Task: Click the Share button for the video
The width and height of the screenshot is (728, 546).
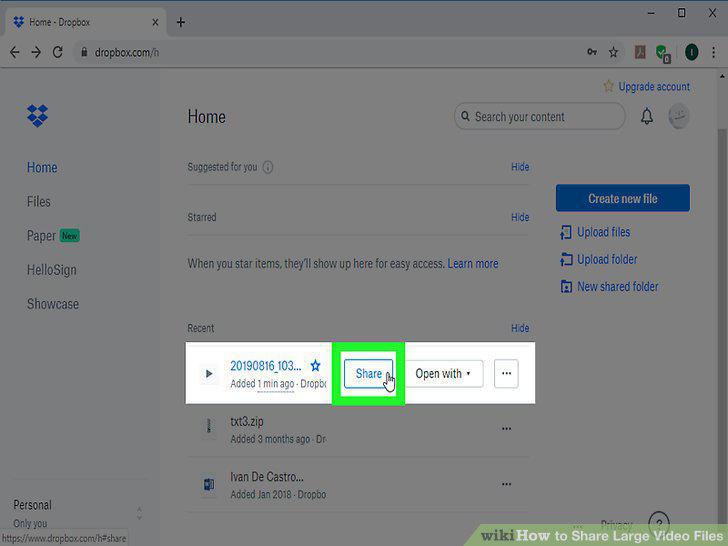Action: (x=369, y=373)
